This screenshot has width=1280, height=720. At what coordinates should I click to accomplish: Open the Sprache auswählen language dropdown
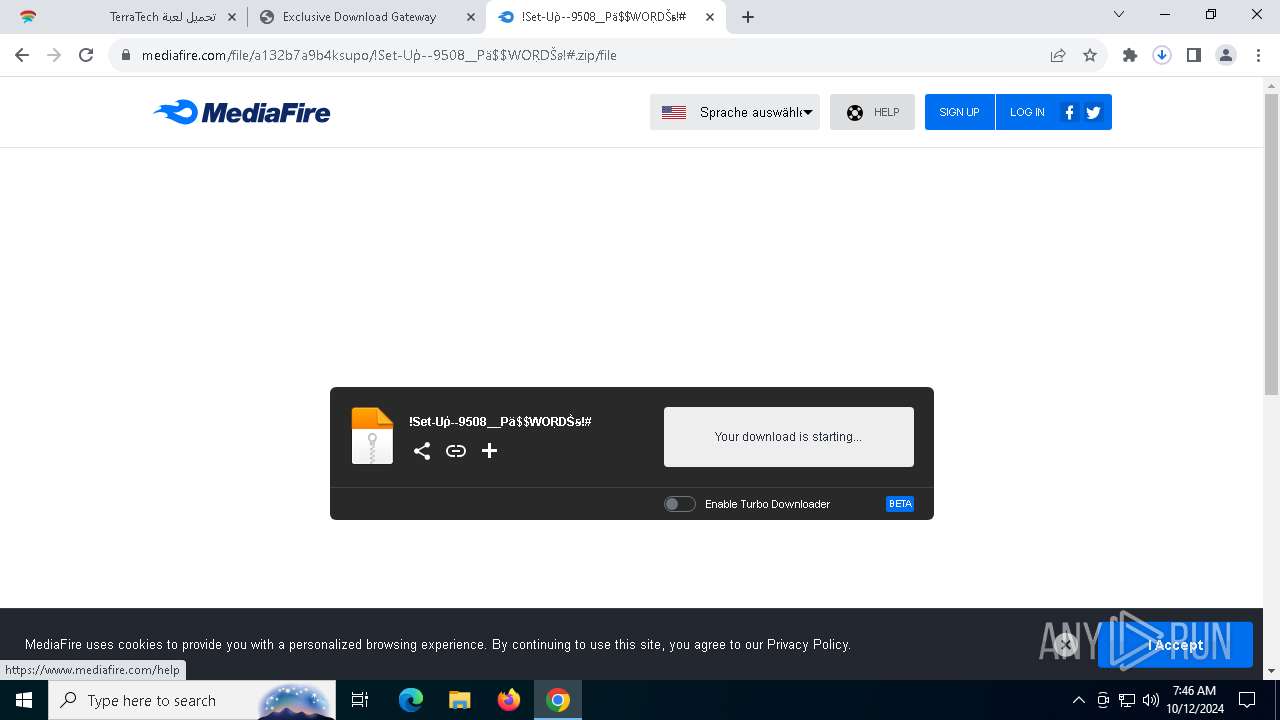coord(735,112)
